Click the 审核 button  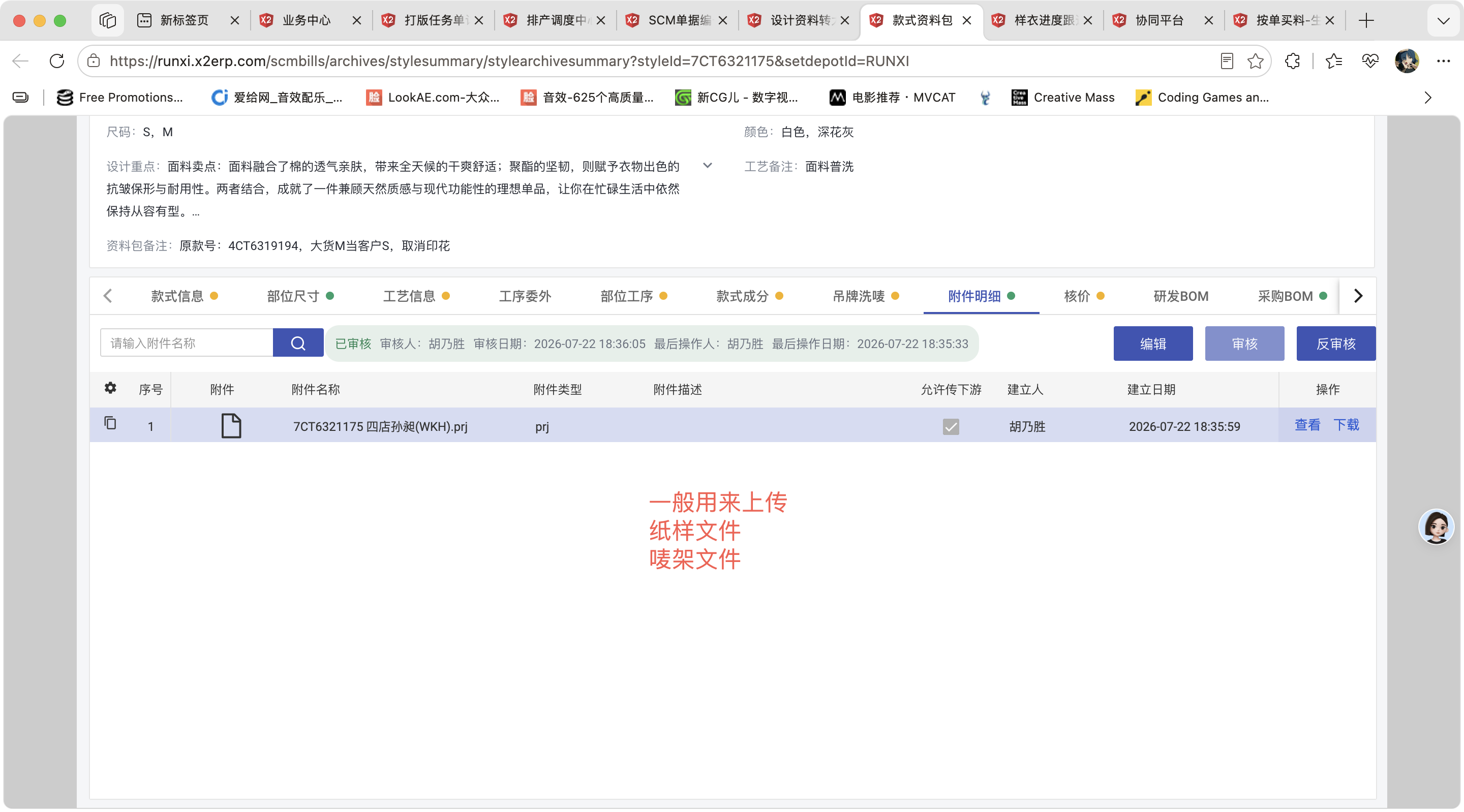point(1244,343)
